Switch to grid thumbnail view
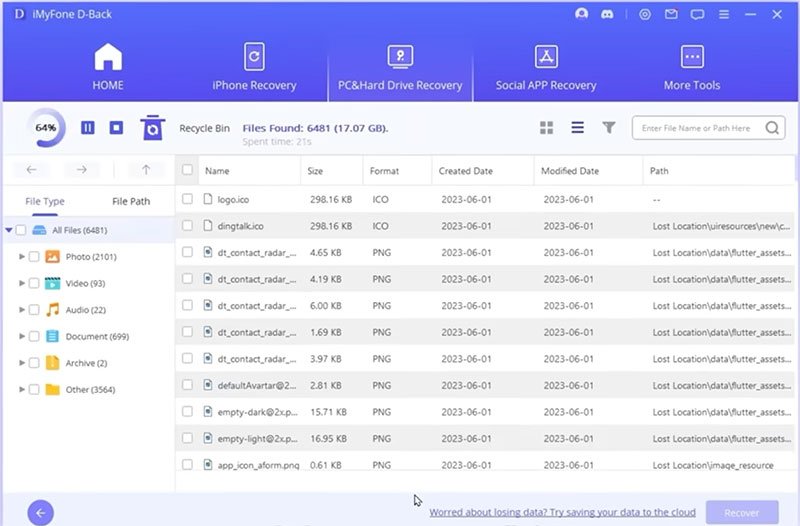 [x=546, y=128]
